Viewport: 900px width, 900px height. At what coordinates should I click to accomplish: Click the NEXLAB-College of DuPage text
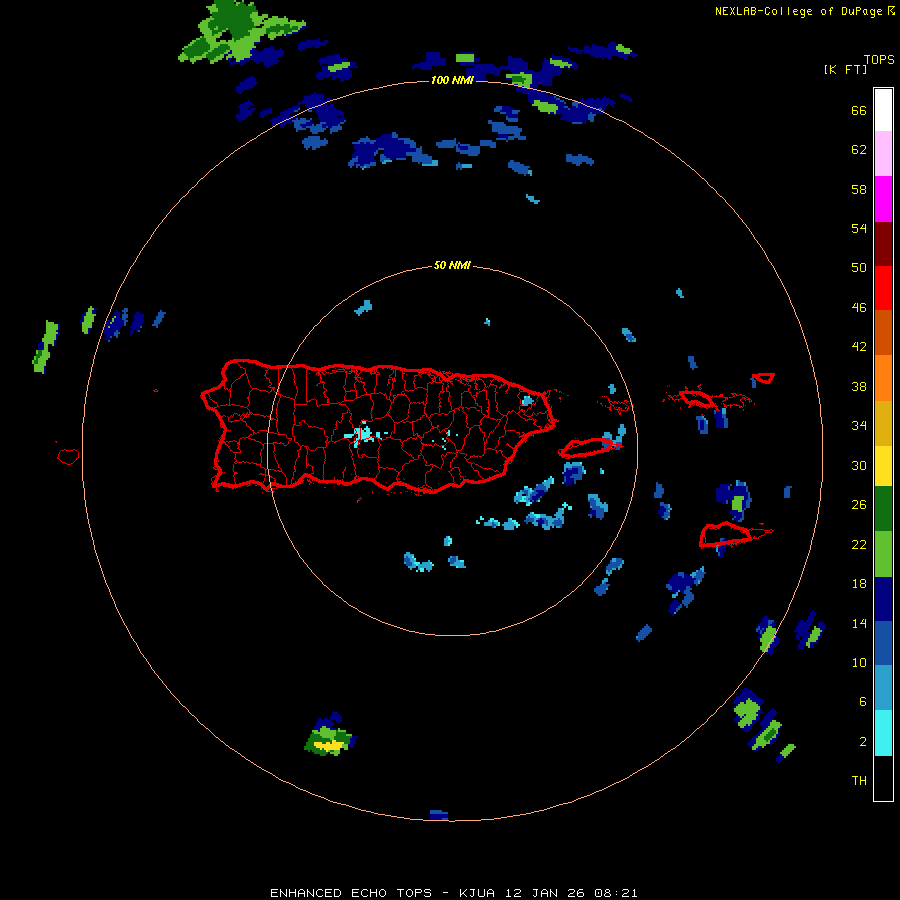(x=800, y=11)
